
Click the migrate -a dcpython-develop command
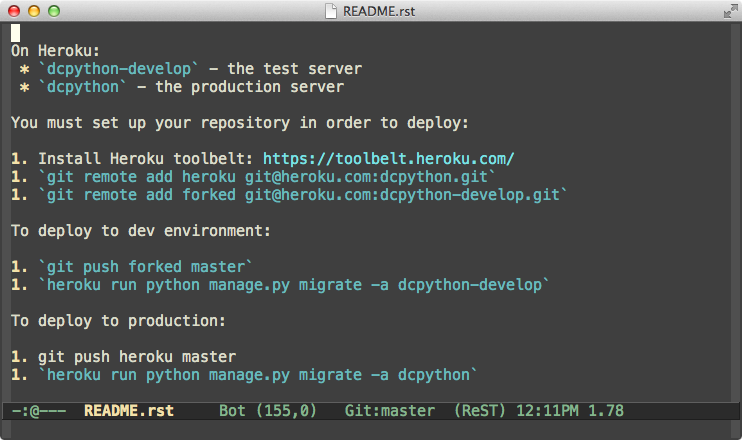pyautogui.click(x=293, y=284)
